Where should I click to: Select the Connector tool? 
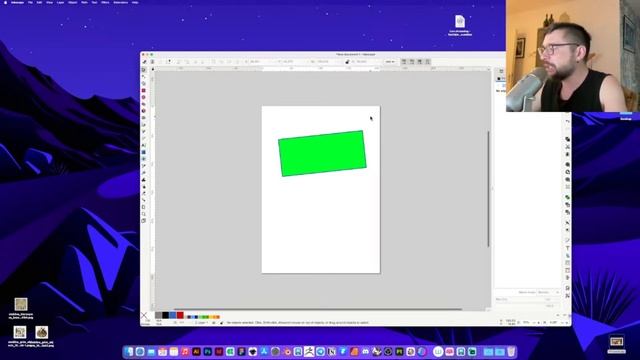(144, 200)
